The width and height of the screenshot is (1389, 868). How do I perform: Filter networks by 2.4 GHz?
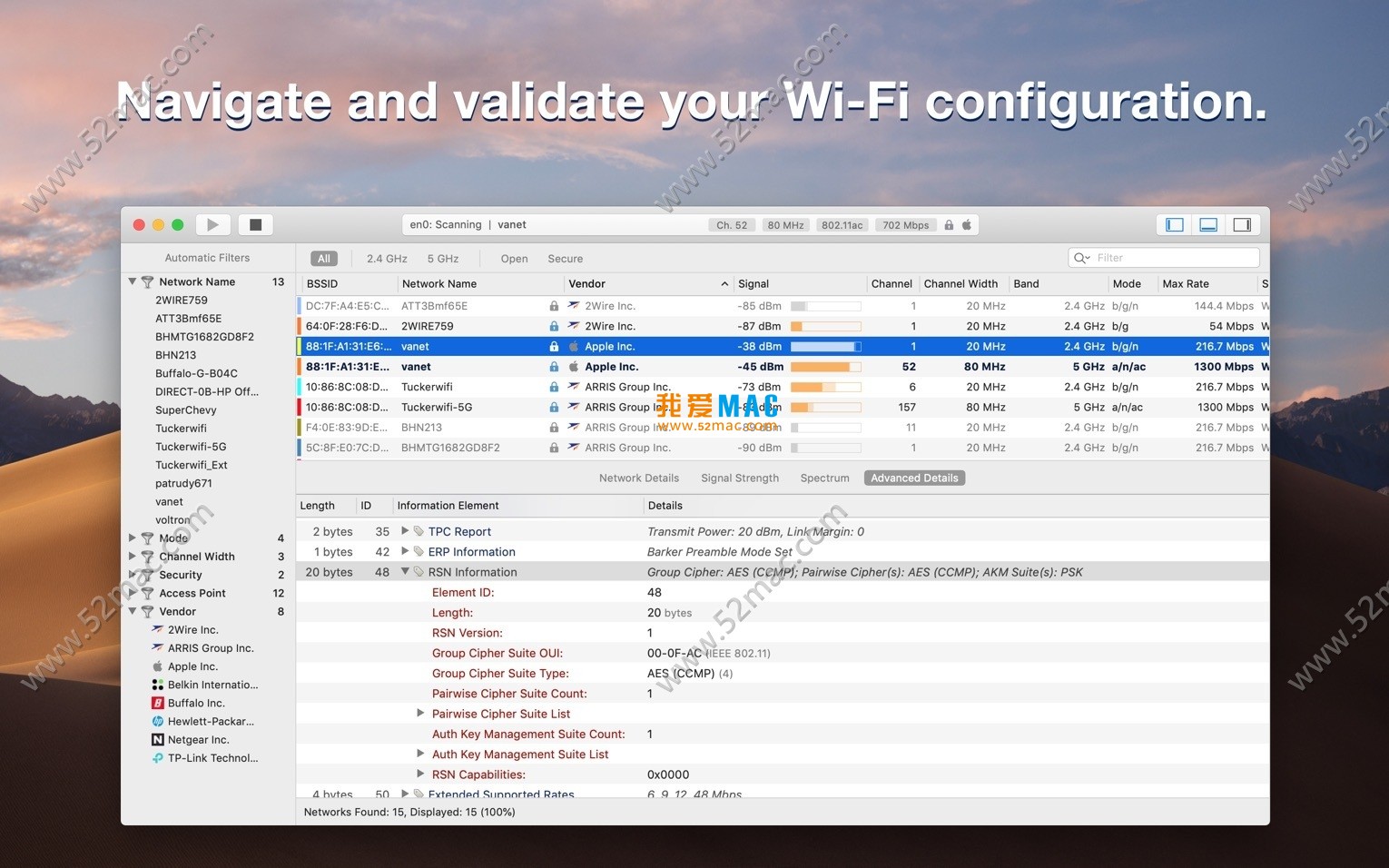click(x=387, y=259)
